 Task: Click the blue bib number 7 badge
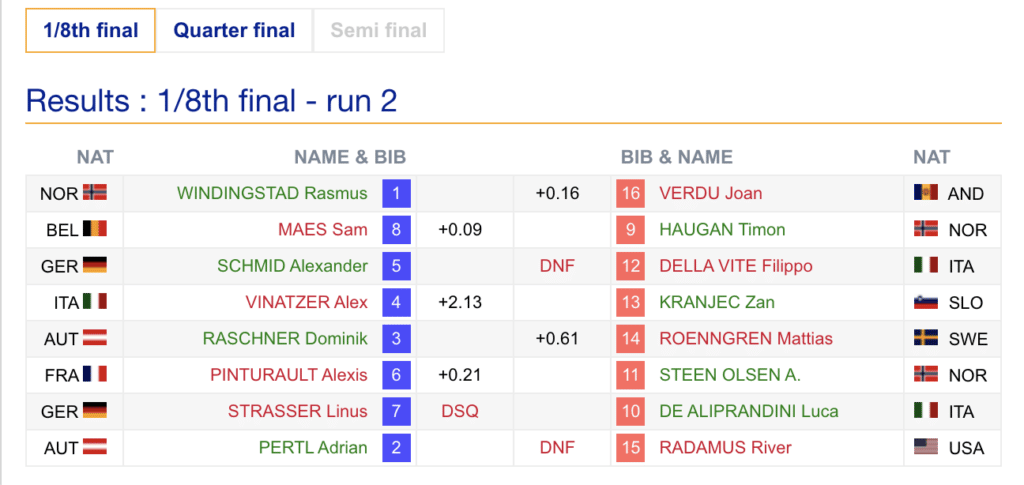[397, 411]
